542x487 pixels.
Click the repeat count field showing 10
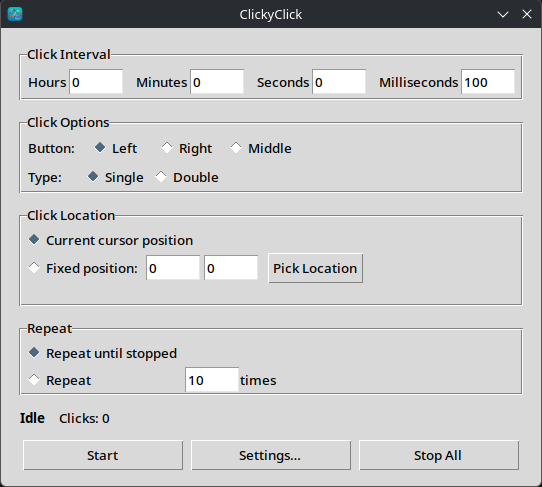pyautogui.click(x=212, y=380)
